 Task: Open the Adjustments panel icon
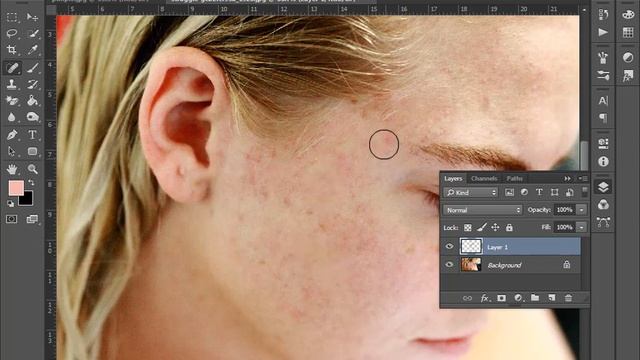(x=628, y=58)
